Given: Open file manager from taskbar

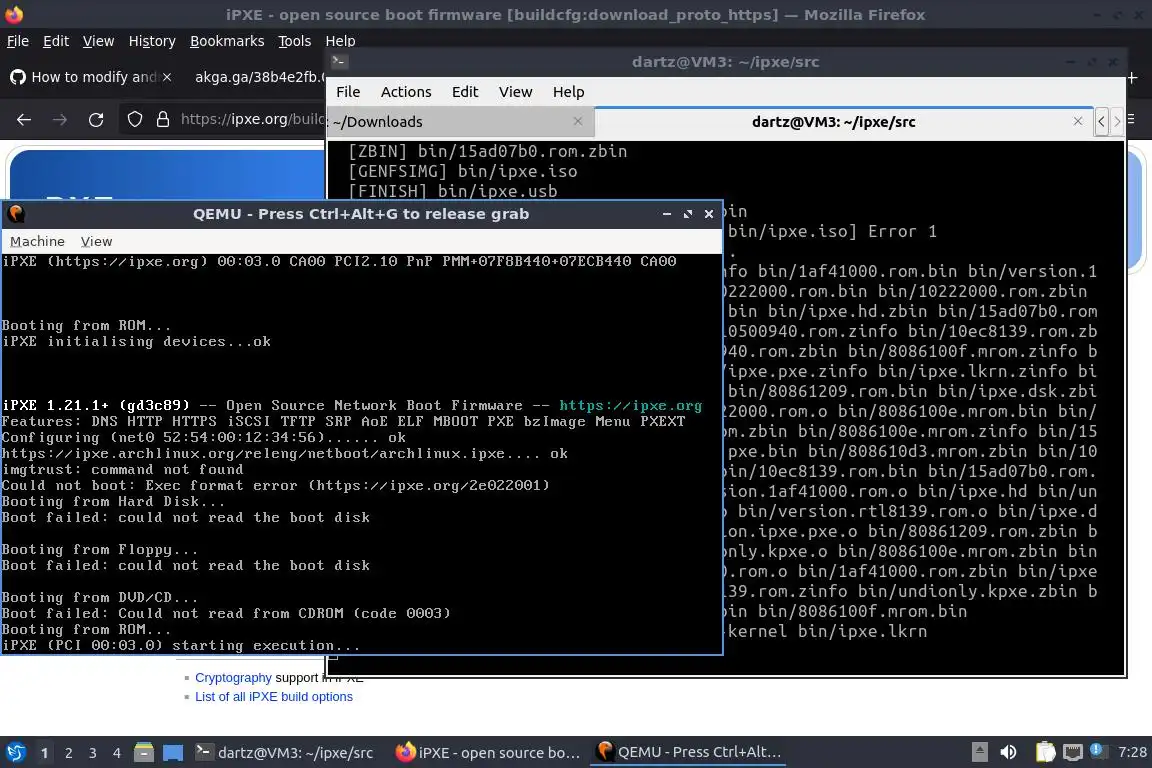Looking at the screenshot, I should click(144, 753).
